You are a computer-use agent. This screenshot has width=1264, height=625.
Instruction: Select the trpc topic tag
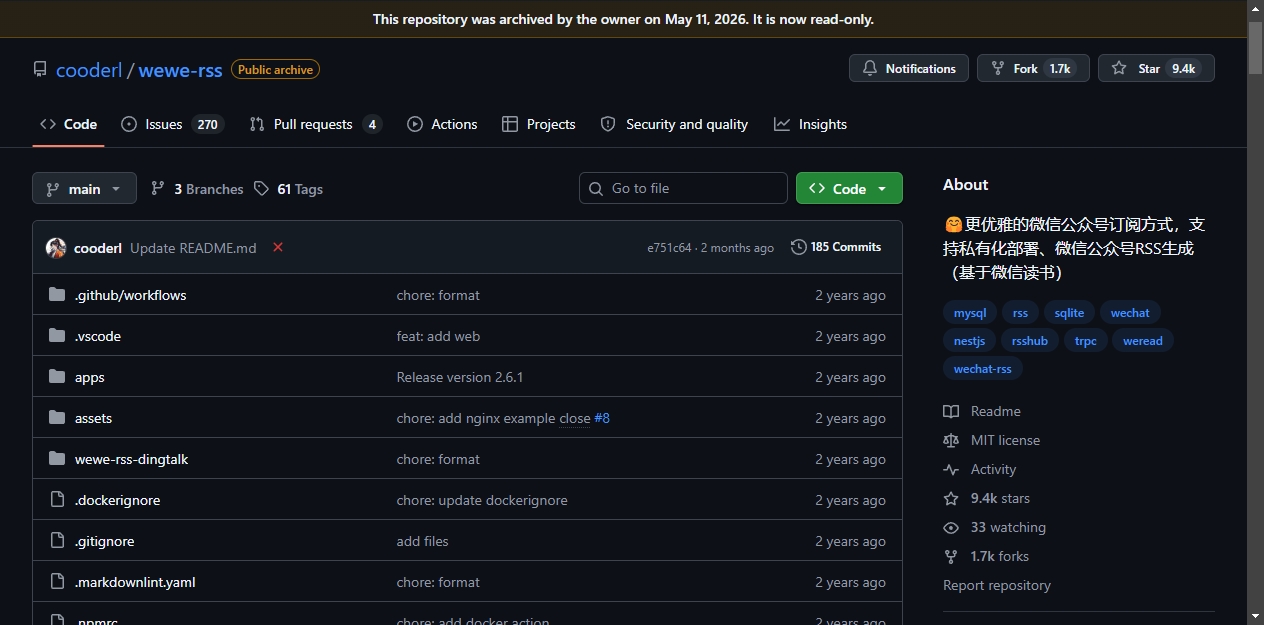click(1086, 341)
